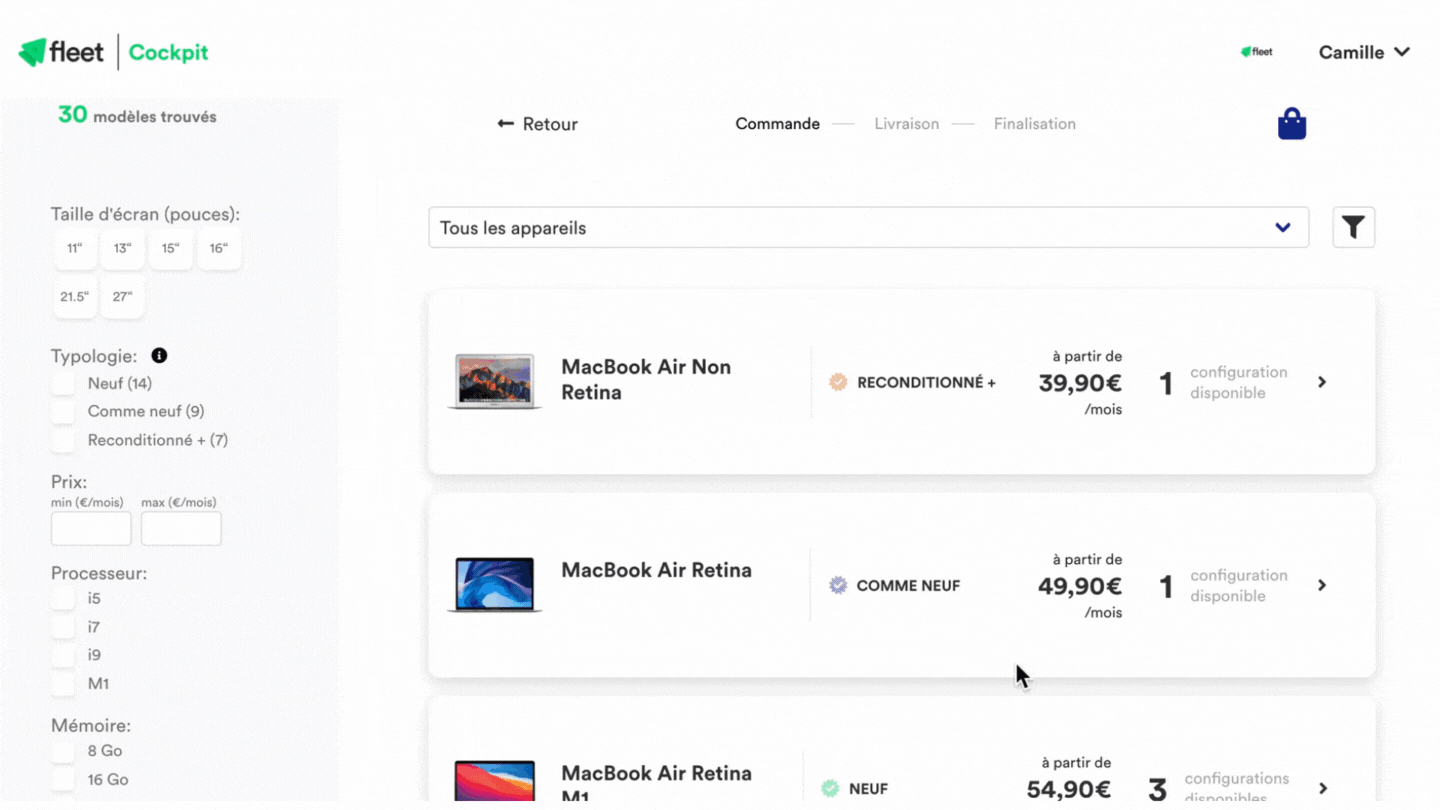Screen dimensions: 1440x810
Task: Select the 15" screen size button
Action: tap(171, 248)
